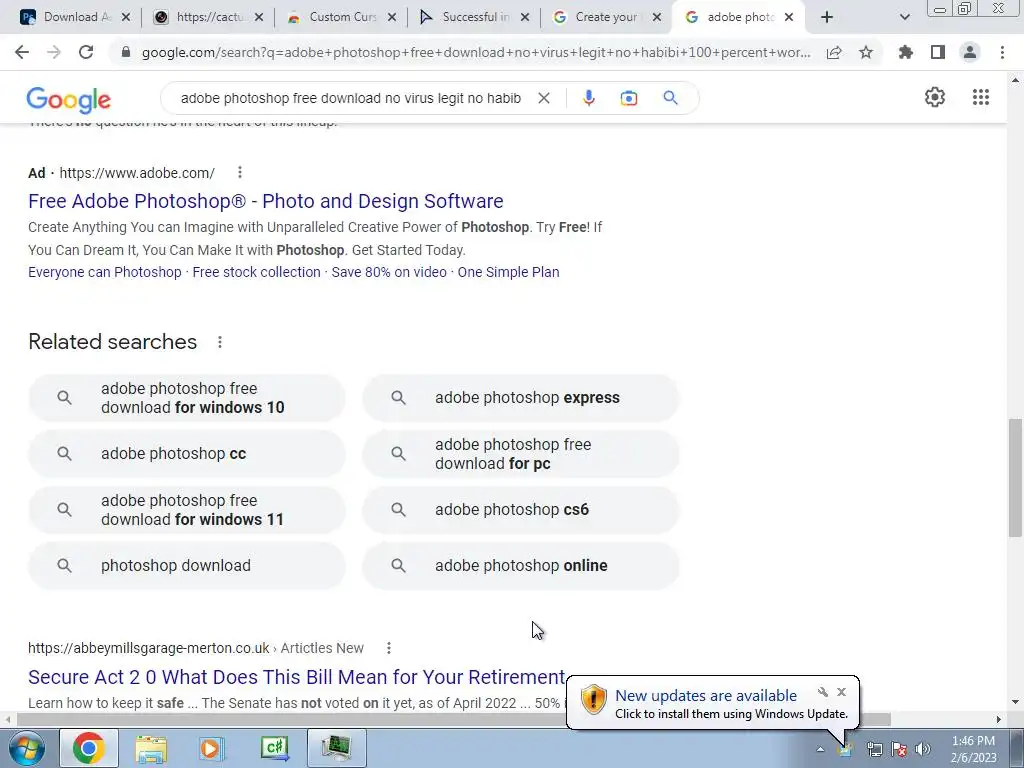Open the Windows Start menu
The height and width of the screenshot is (768, 1024).
point(26,748)
